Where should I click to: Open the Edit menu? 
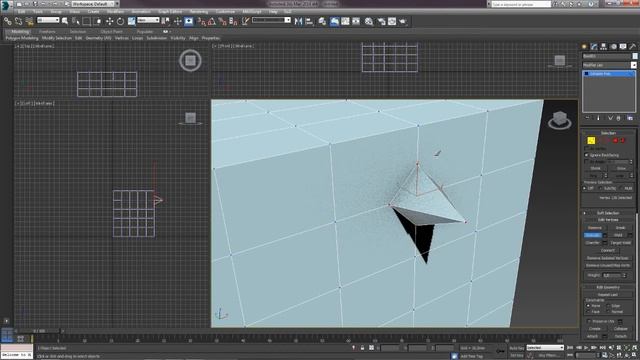point(21,12)
